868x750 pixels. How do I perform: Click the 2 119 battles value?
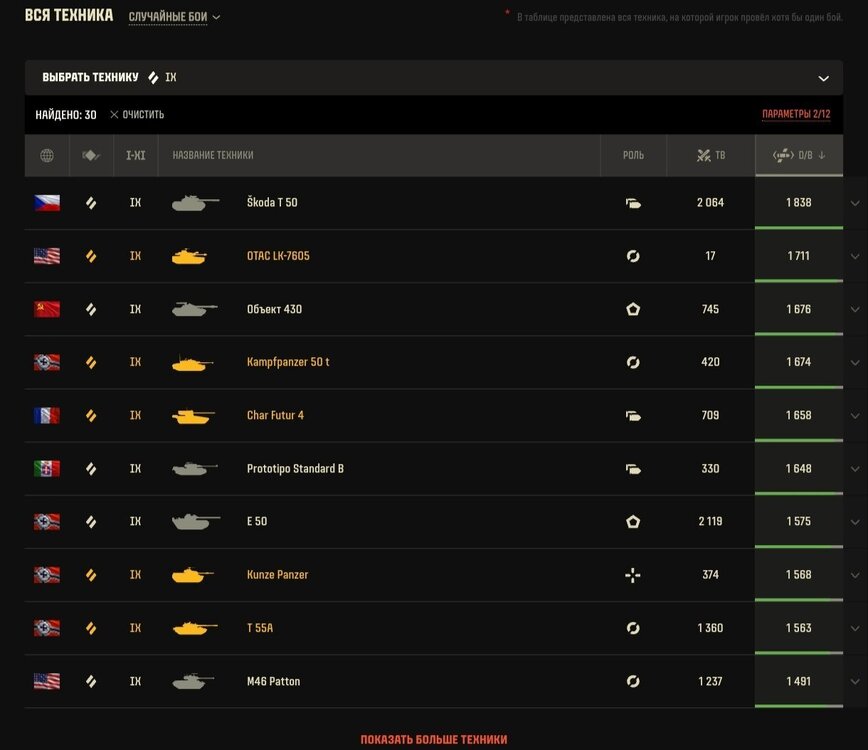(x=710, y=521)
